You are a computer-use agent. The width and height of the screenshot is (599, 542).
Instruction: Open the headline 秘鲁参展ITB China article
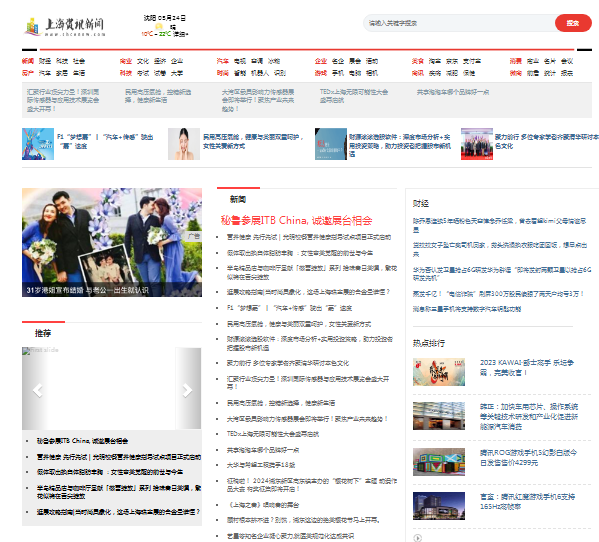tap(296, 220)
